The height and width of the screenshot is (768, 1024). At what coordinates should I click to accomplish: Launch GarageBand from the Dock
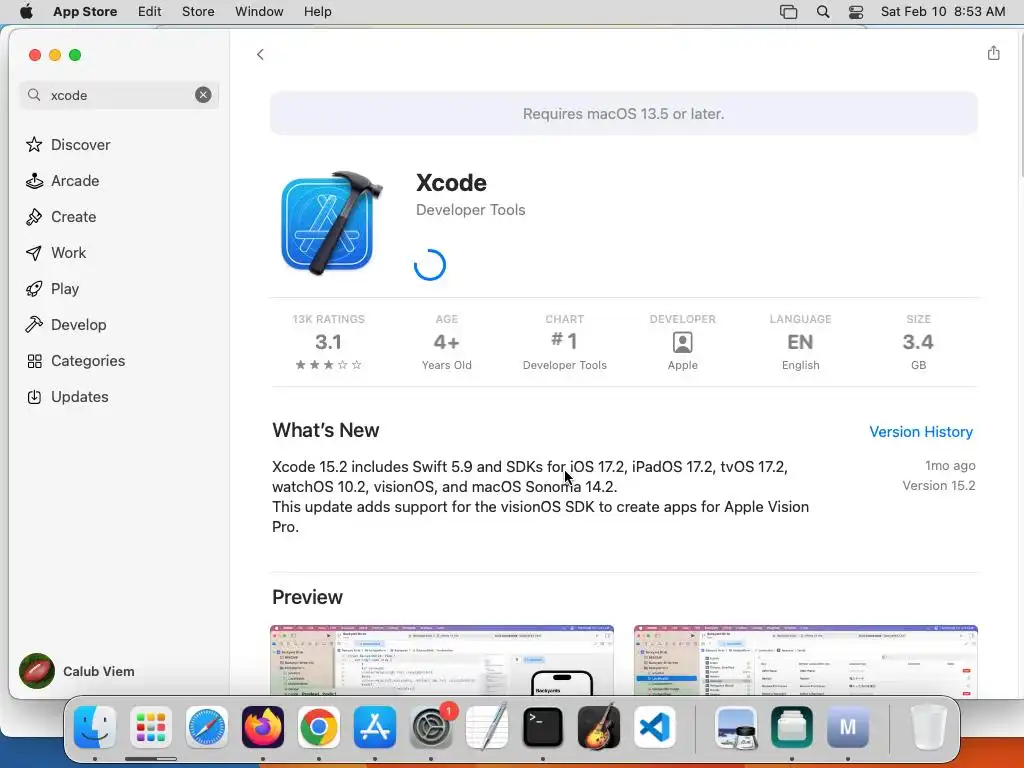pyautogui.click(x=599, y=727)
